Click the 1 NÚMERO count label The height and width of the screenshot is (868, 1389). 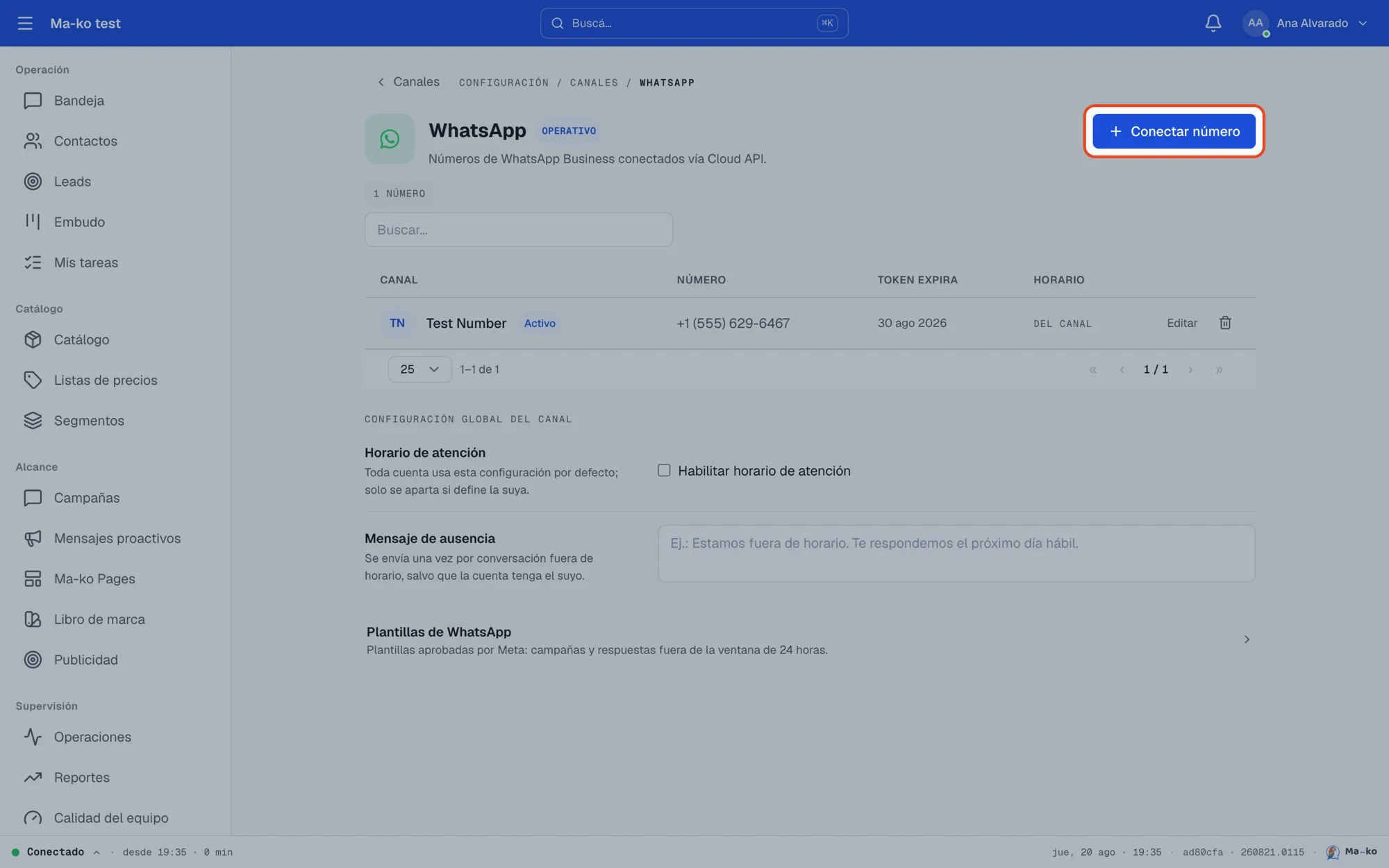tap(399, 194)
